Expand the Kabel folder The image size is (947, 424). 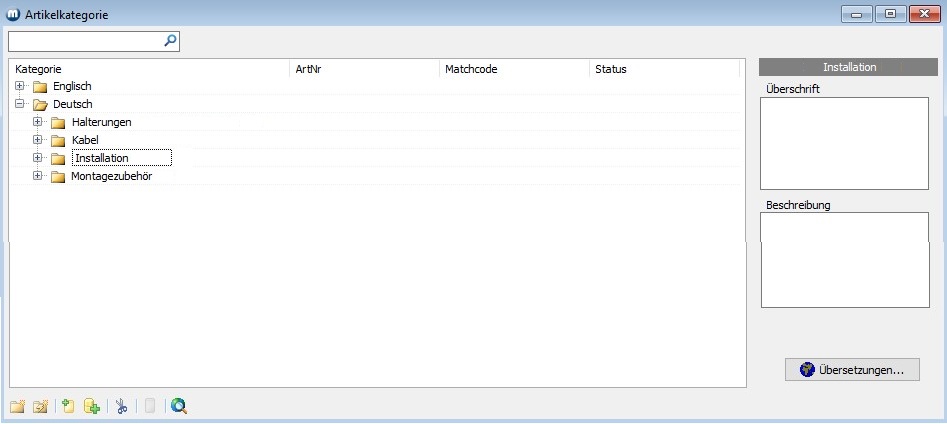tap(38, 139)
